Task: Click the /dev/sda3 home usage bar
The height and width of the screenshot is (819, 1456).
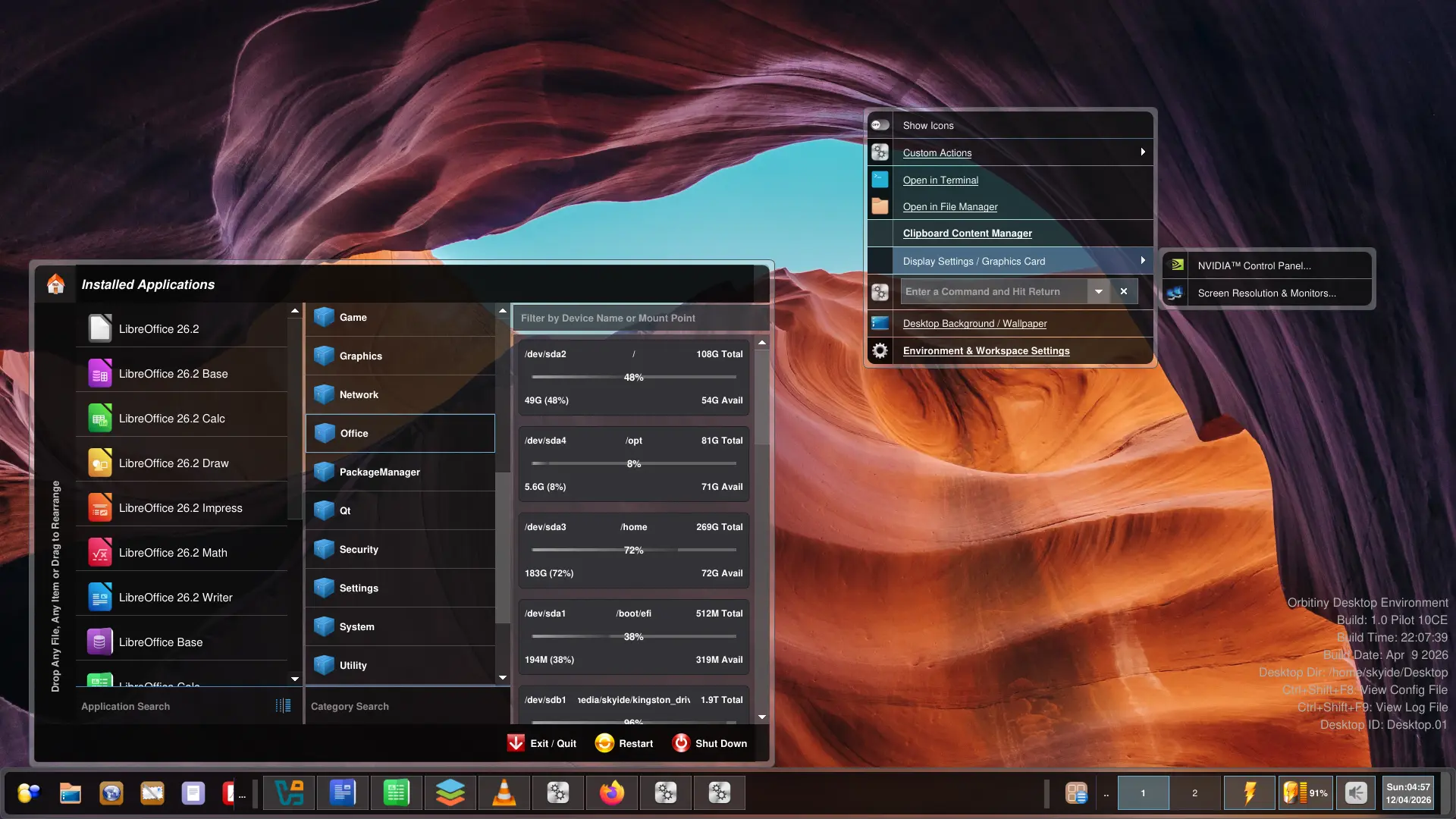Action: click(x=634, y=550)
